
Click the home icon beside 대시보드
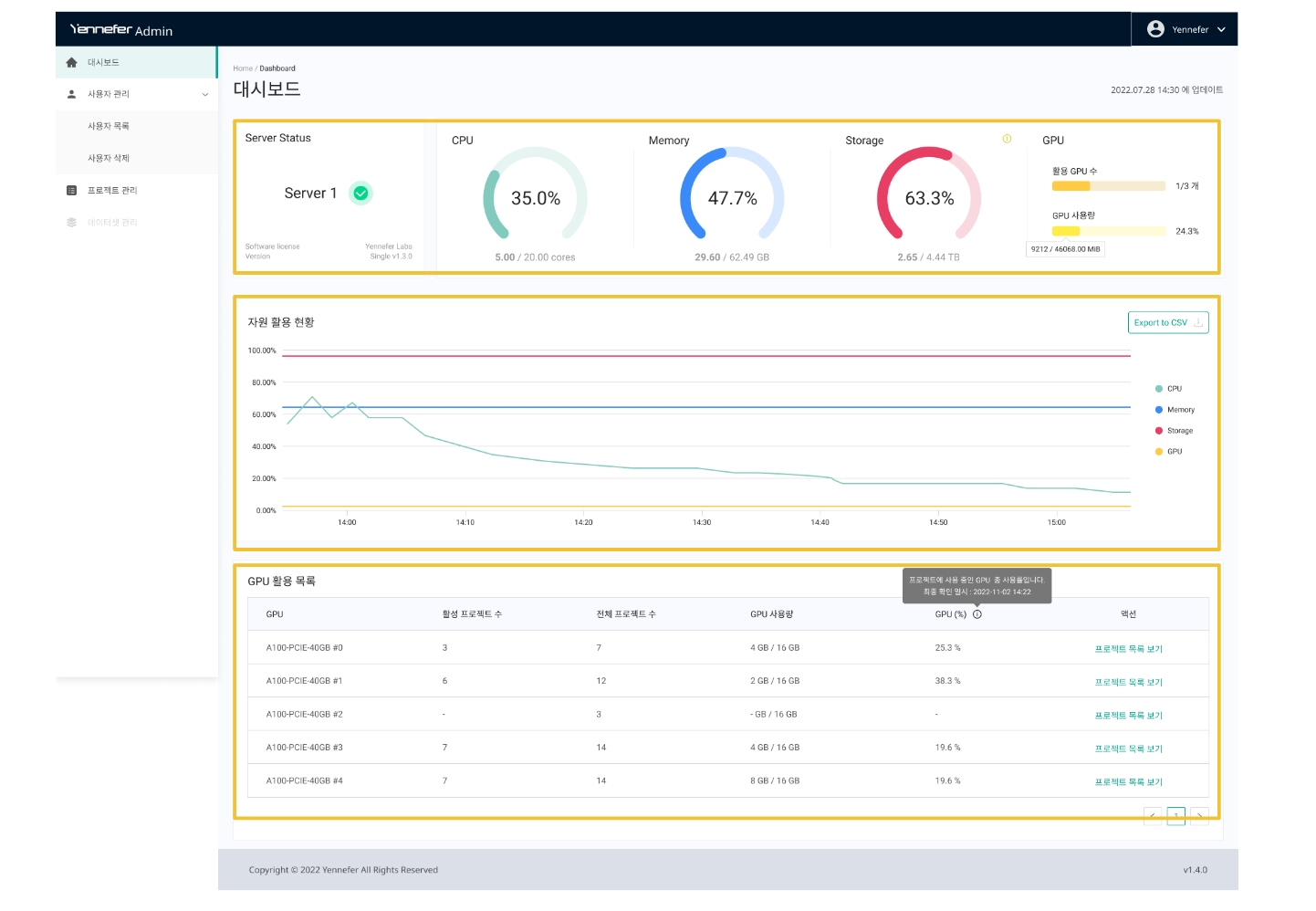tap(72, 63)
